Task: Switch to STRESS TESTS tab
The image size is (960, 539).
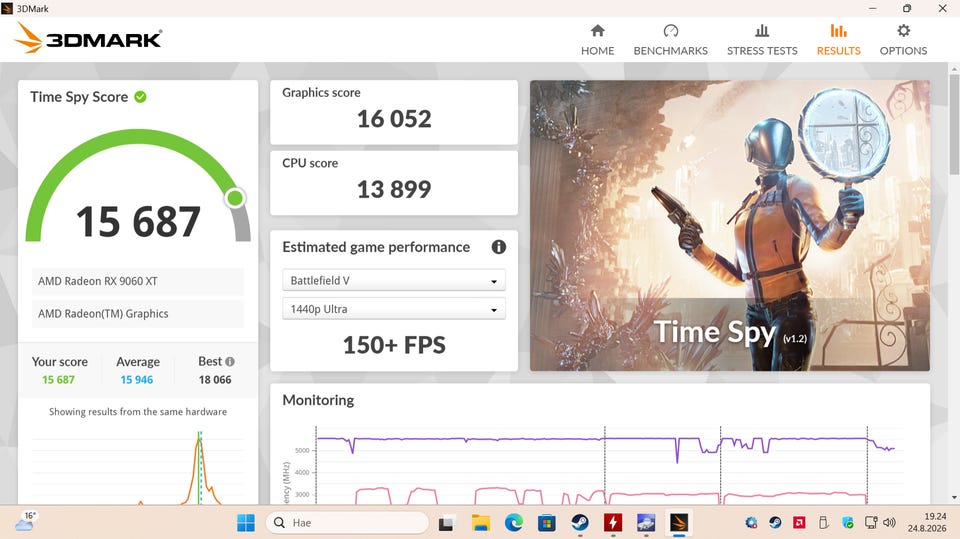Action: [x=762, y=40]
